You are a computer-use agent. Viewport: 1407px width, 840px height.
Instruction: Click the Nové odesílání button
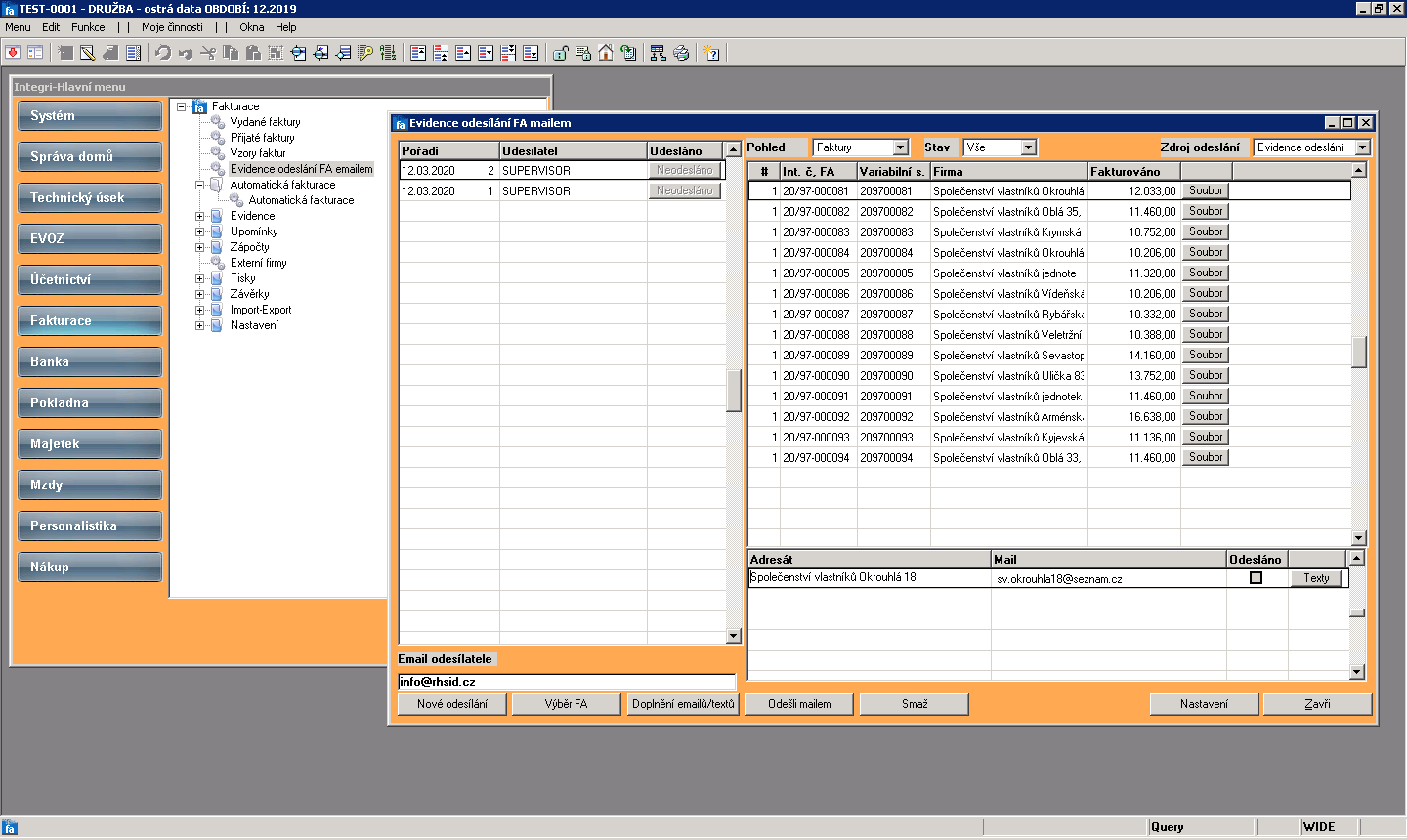(x=452, y=704)
